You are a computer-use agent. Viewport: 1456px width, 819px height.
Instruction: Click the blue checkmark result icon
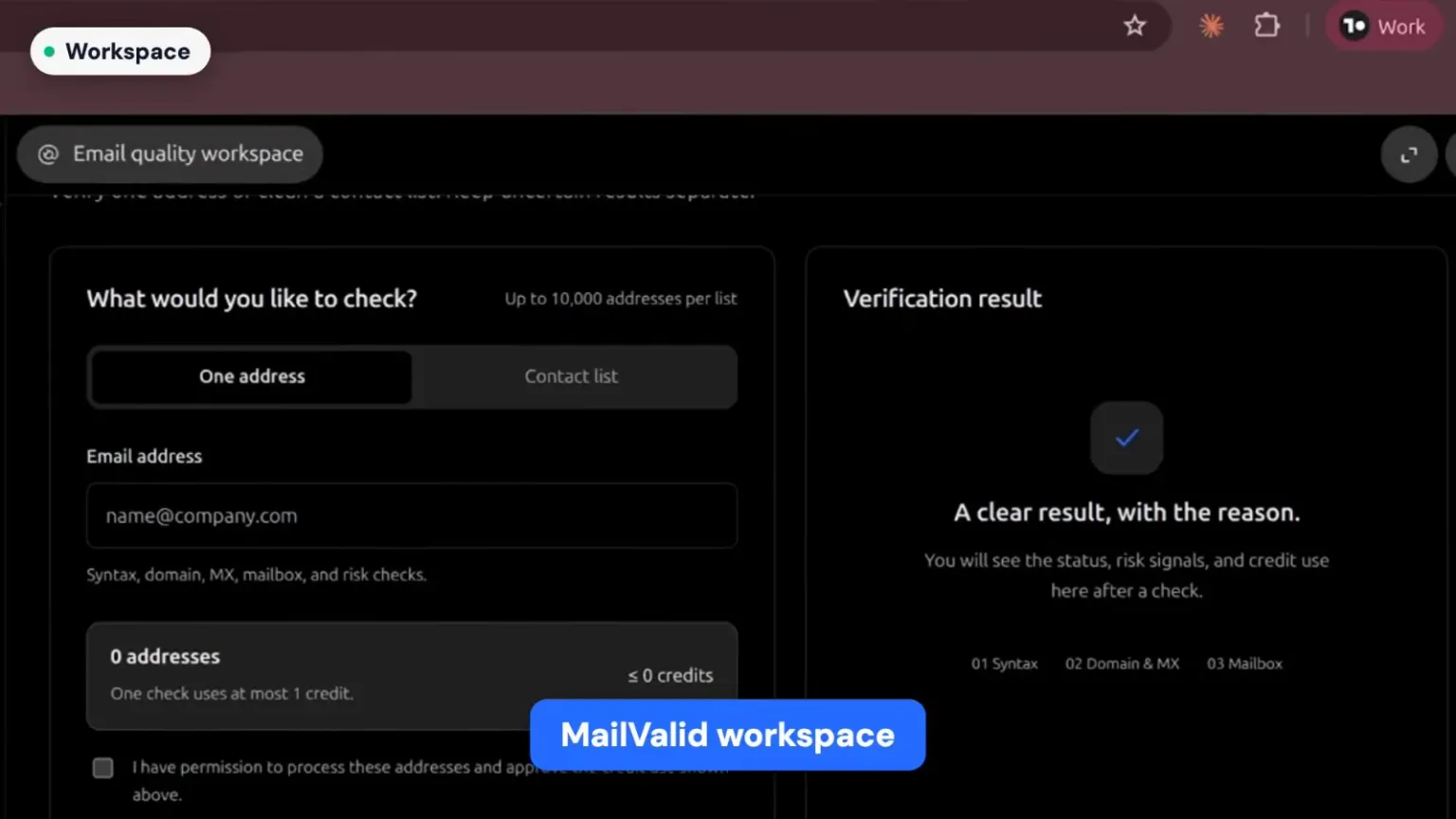tap(1127, 438)
